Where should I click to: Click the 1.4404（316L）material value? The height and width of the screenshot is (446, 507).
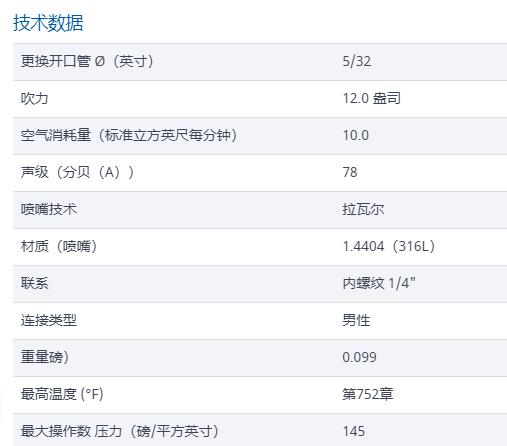pyautogui.click(x=389, y=246)
